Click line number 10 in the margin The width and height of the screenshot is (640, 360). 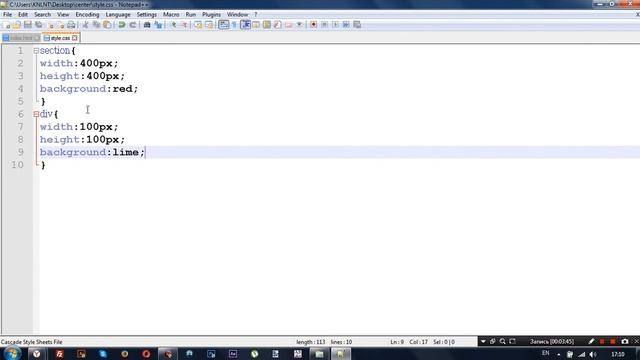(17, 165)
